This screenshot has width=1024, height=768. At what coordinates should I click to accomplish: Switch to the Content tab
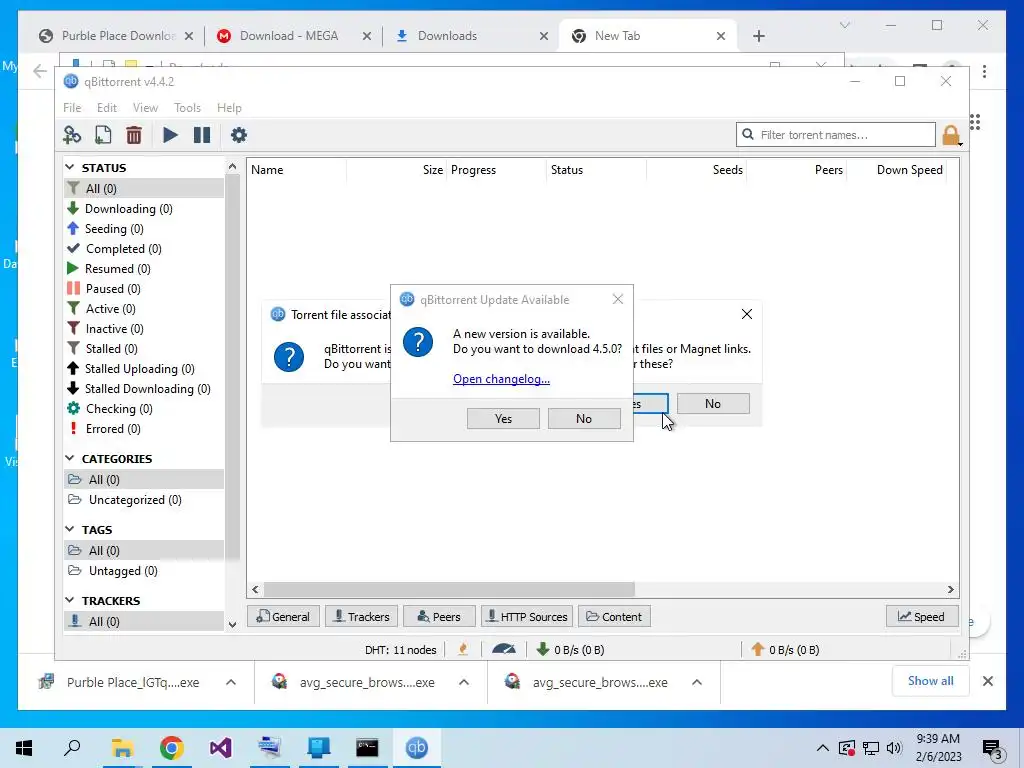click(614, 616)
